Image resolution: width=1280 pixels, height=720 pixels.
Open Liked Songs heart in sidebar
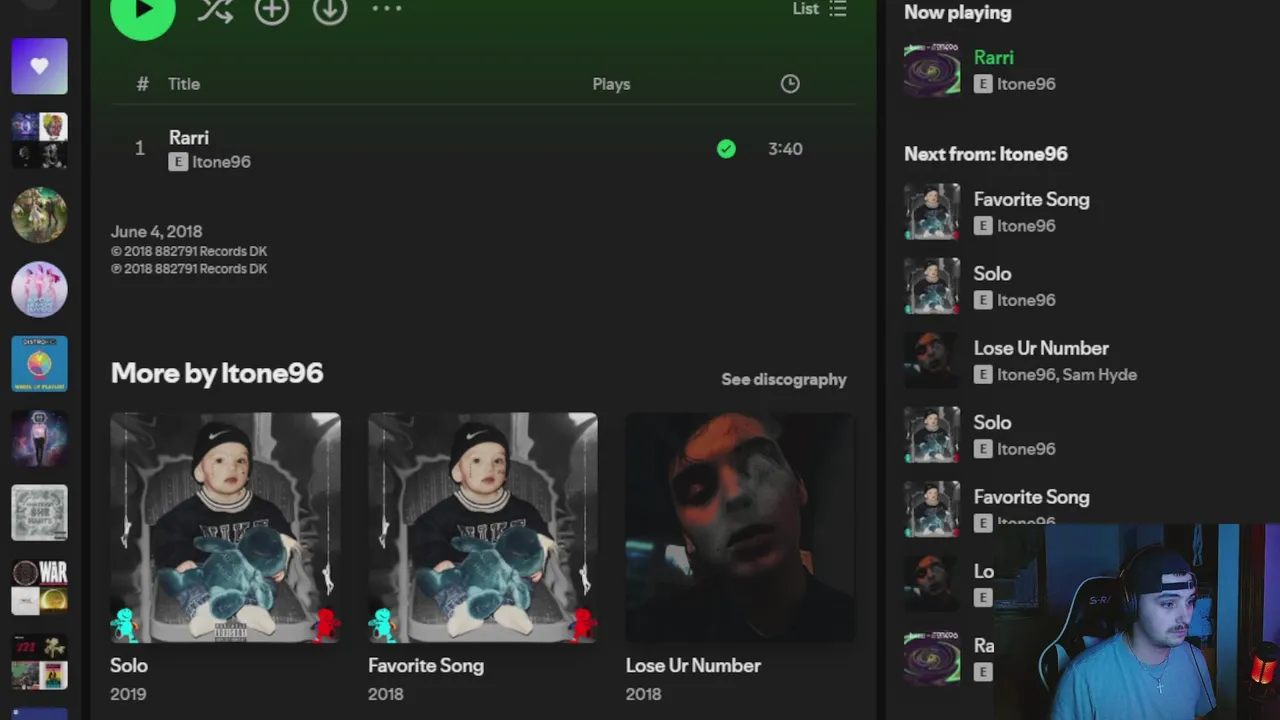39,66
